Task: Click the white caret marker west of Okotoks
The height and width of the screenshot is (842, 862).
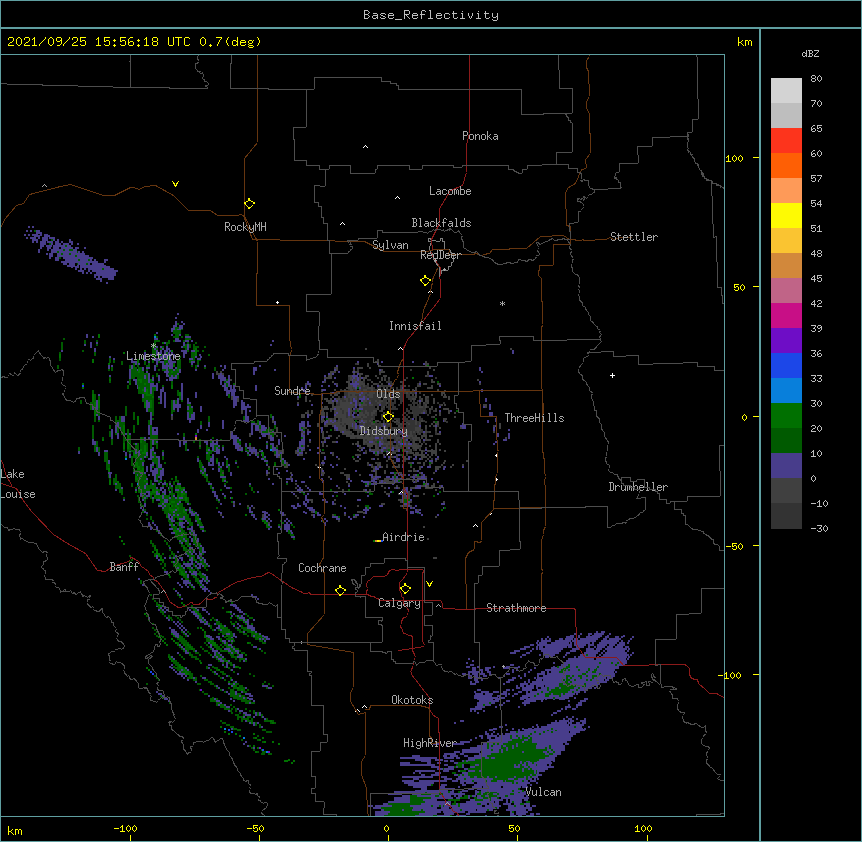Action: (x=364, y=707)
